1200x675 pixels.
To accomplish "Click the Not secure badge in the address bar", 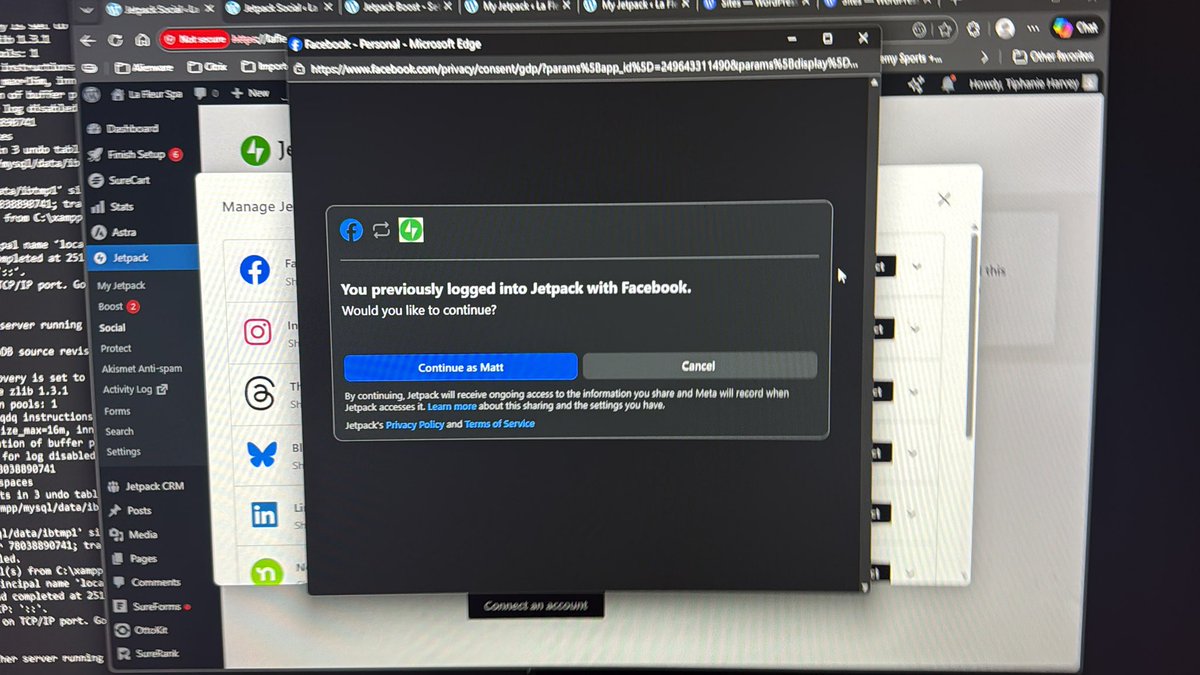I will pos(194,41).
